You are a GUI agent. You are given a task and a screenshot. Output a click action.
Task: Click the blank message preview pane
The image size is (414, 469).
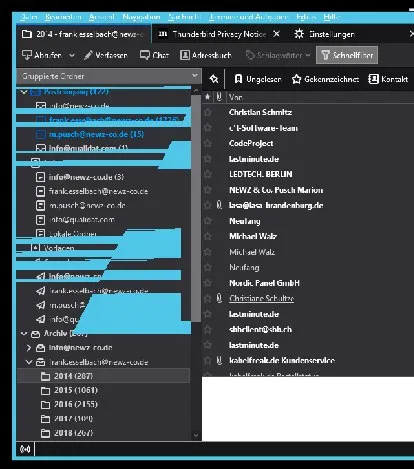[308, 409]
